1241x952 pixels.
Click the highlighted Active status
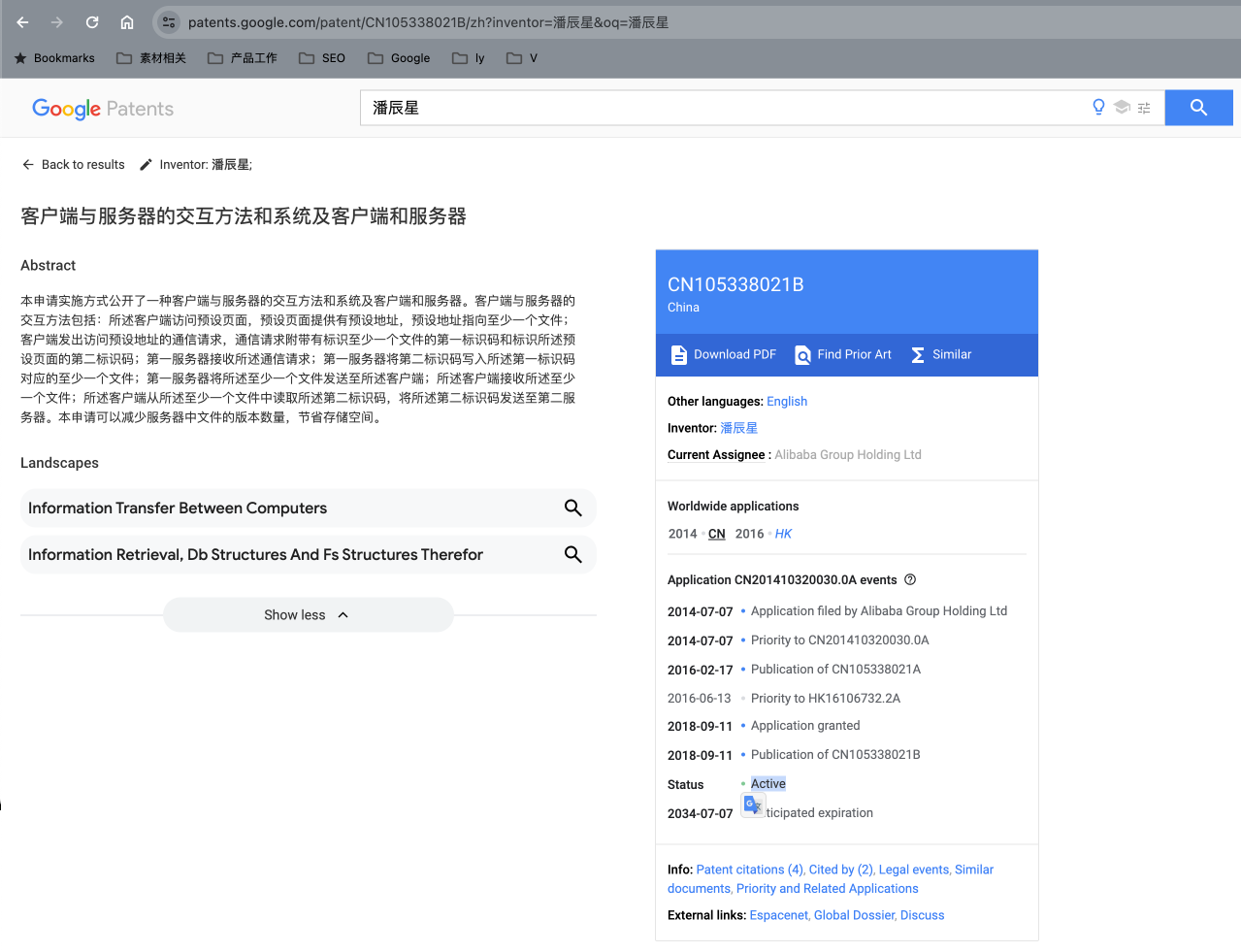click(x=768, y=784)
